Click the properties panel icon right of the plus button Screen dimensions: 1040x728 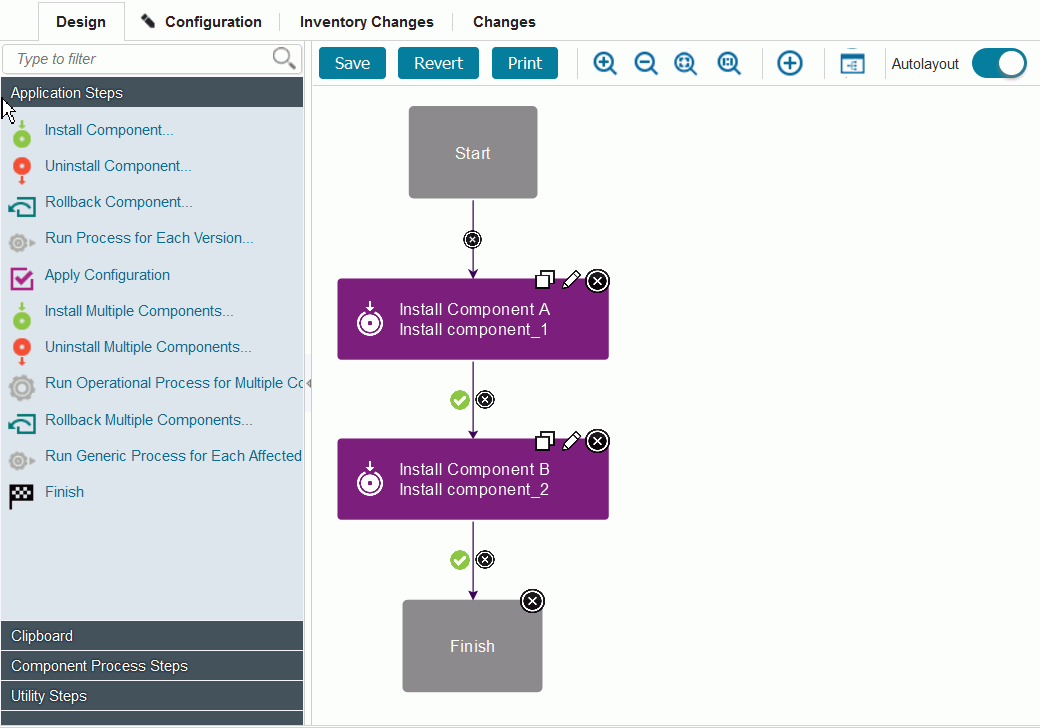852,63
